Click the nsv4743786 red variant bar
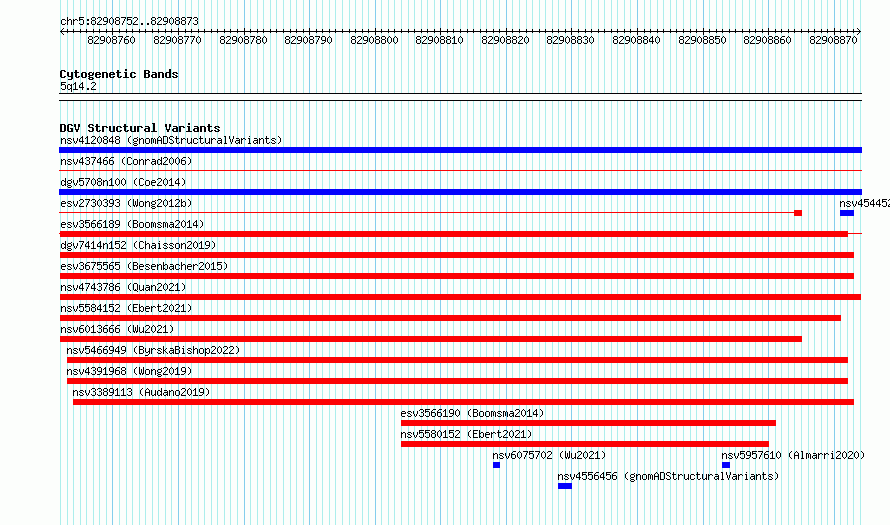890x525 pixels. [x=460, y=297]
